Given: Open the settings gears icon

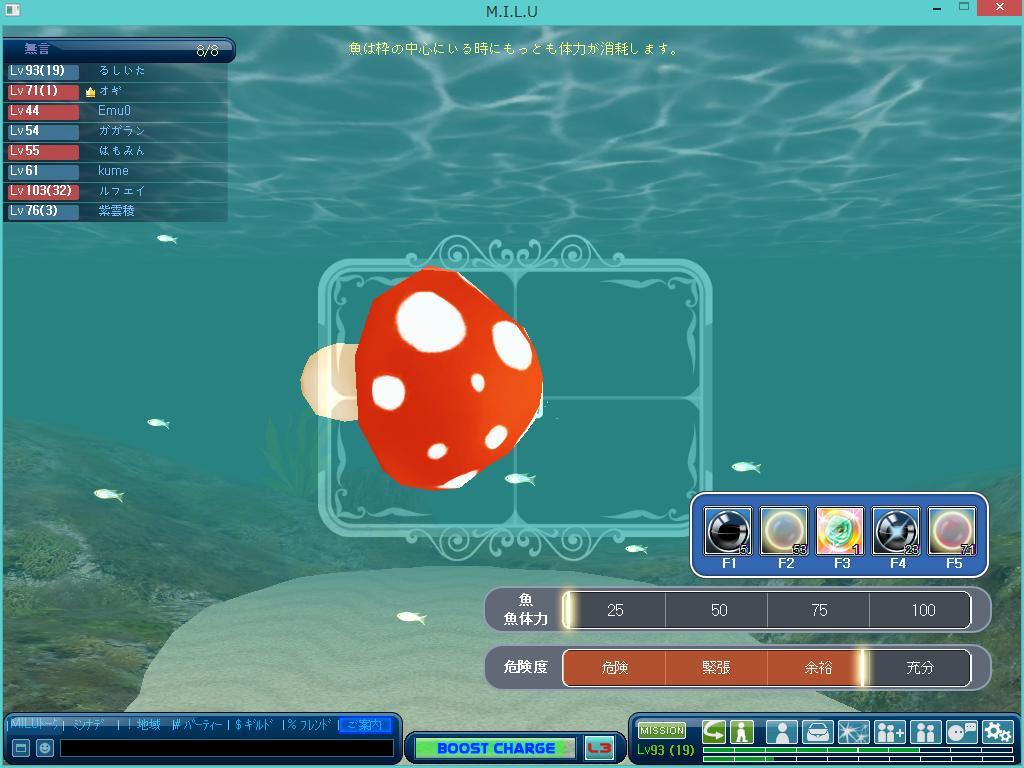Looking at the screenshot, I should point(997,732).
